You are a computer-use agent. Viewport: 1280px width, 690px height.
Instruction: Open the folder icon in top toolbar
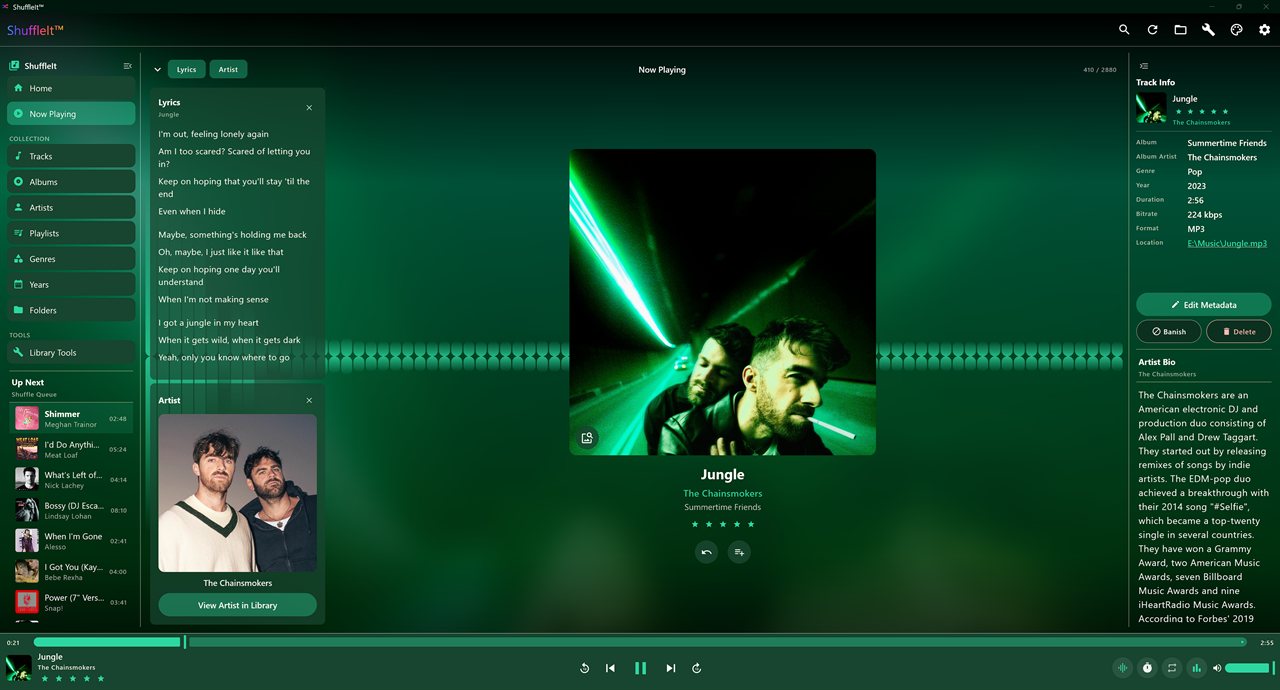pyautogui.click(x=1180, y=30)
